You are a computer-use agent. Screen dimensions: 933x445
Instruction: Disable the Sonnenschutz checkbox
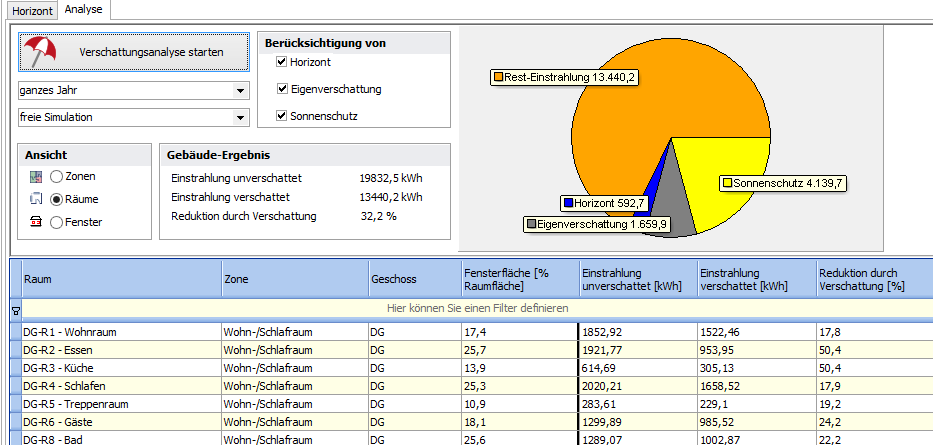(282, 116)
